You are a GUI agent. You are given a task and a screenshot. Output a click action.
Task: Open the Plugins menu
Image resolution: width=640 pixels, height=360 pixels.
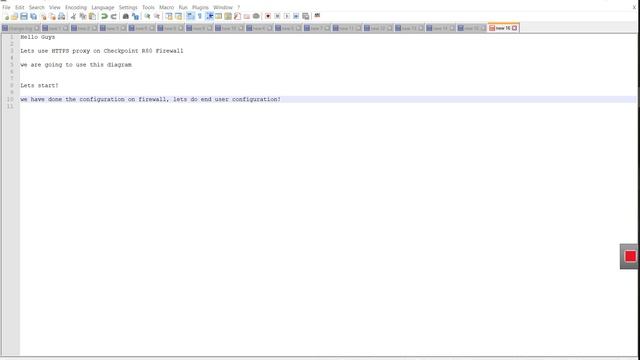[200, 7]
